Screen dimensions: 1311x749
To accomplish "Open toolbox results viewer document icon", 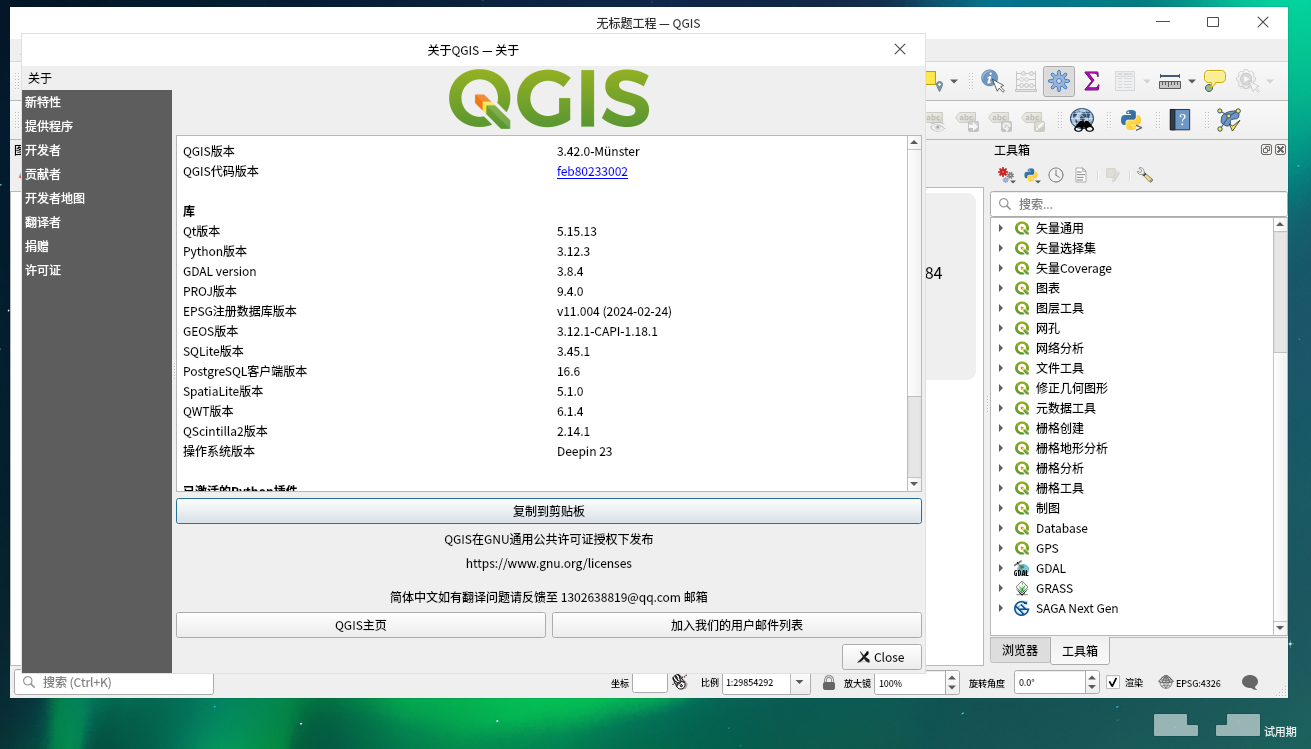I will click(1081, 175).
